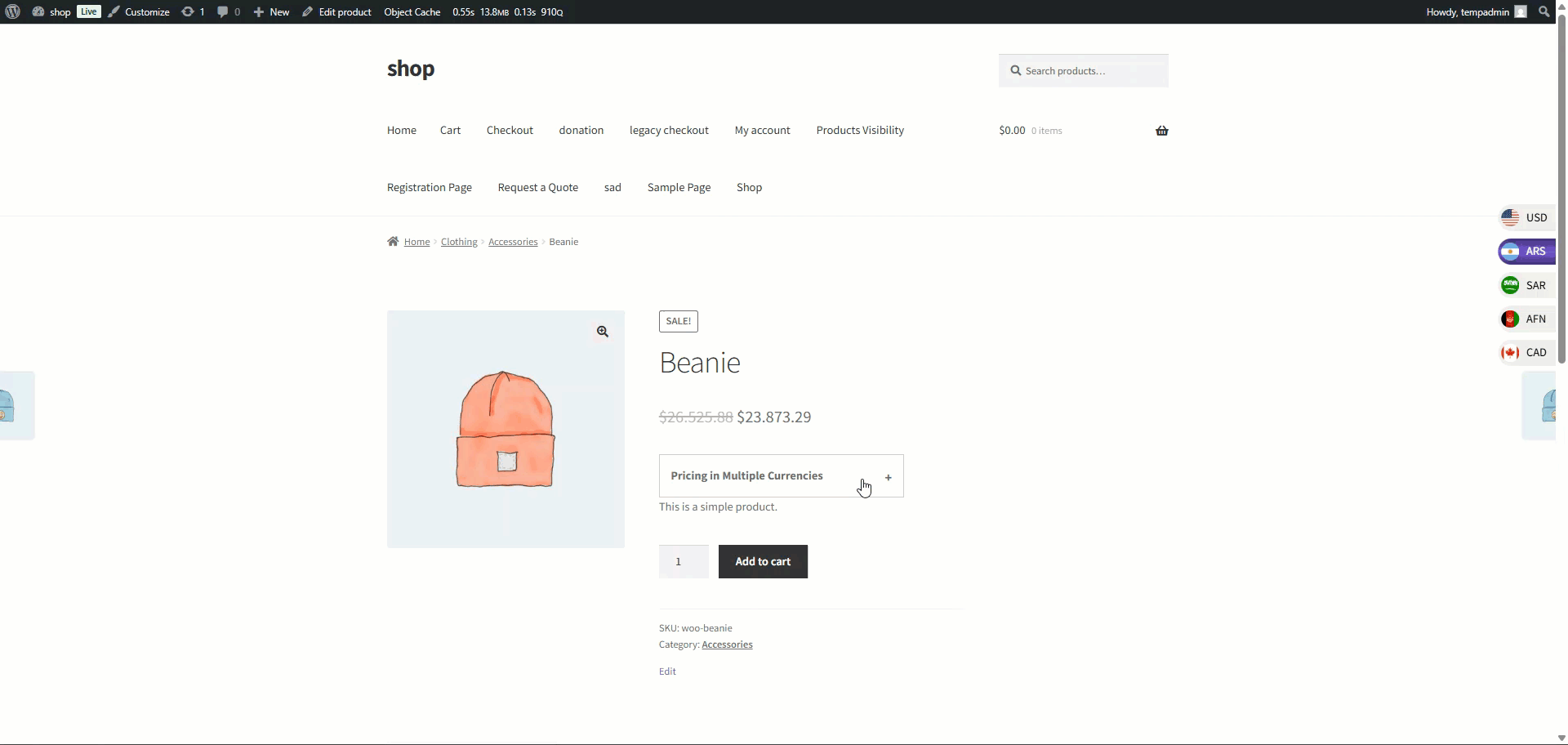Open the shop site menu in admin bar
The width and height of the screenshot is (1568, 745).
tap(51, 11)
